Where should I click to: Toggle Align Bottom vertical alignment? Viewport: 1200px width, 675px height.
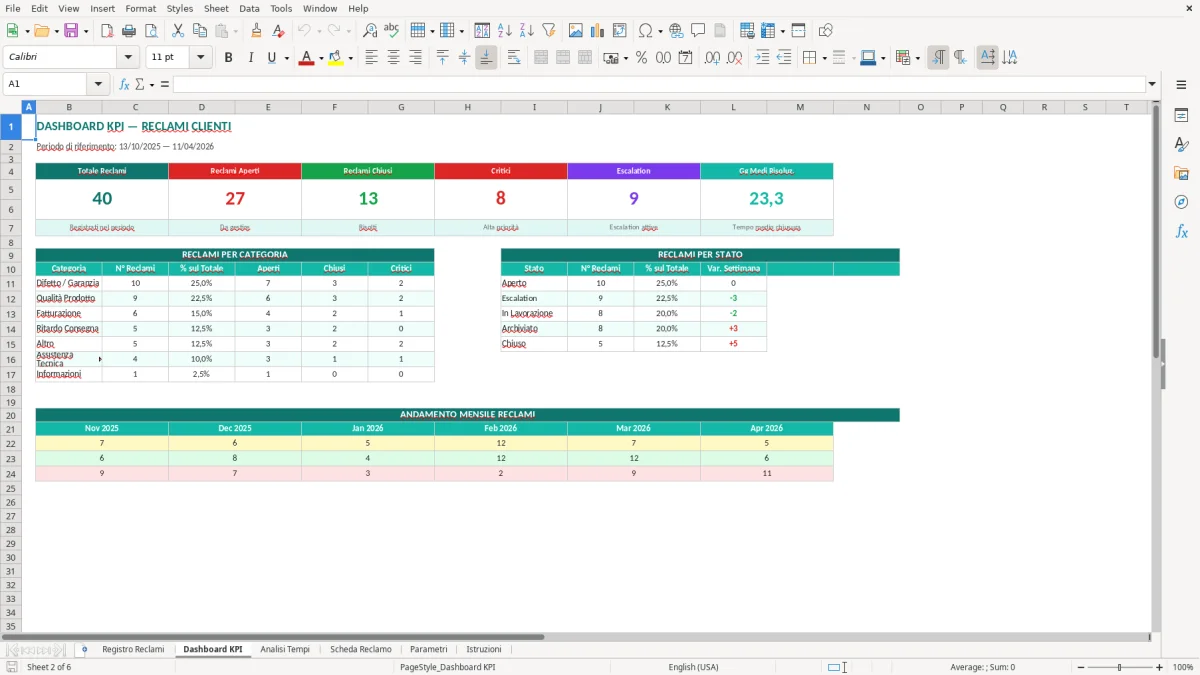(486, 58)
